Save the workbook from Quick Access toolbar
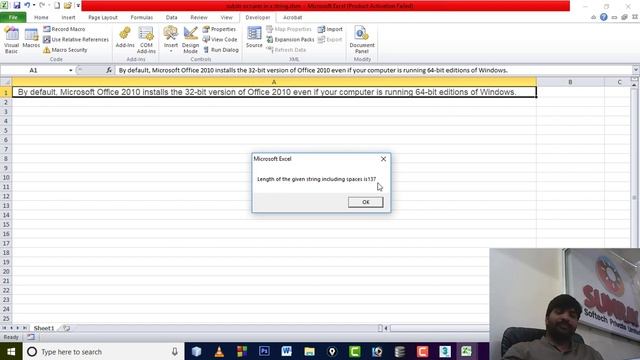Viewport: 640px width, 360px height. click(17, 6)
